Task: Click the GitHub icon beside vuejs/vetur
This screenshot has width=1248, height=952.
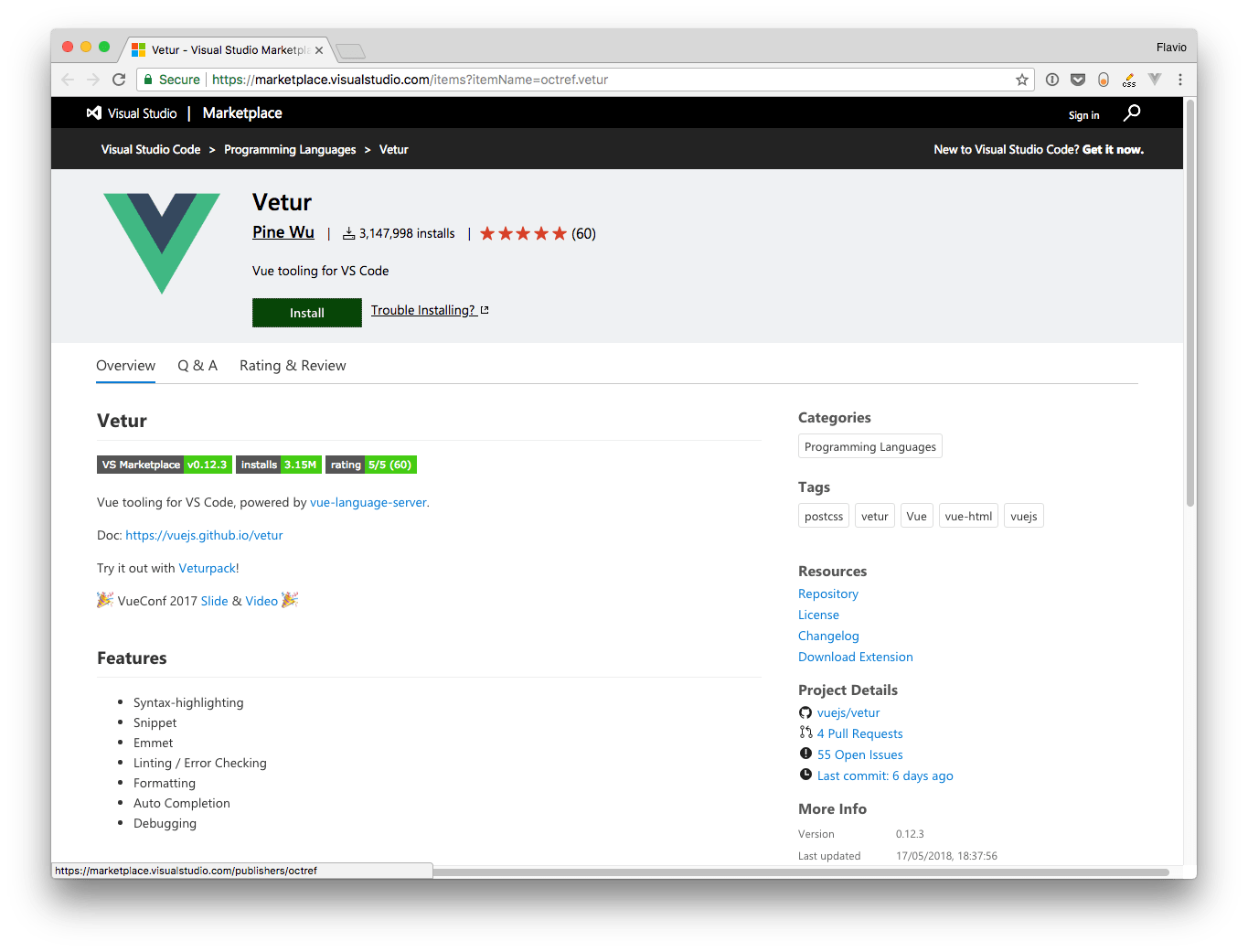Action: [x=805, y=712]
